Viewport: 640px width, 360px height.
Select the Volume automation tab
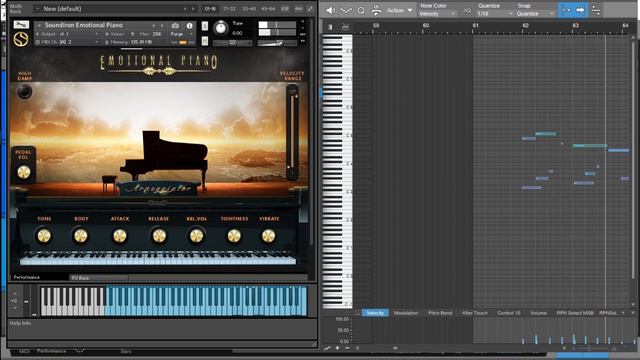click(x=538, y=313)
